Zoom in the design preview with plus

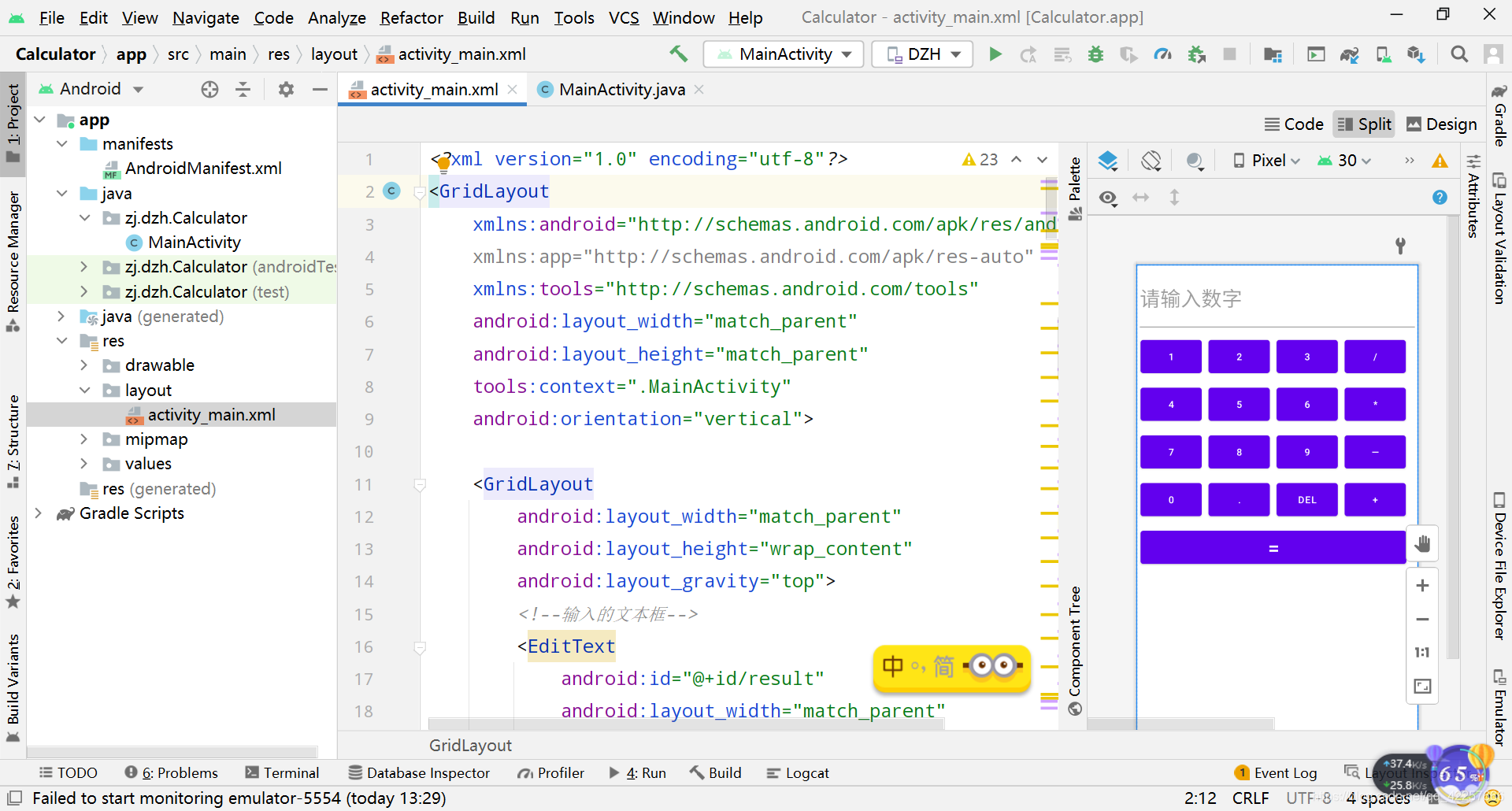(x=1422, y=586)
